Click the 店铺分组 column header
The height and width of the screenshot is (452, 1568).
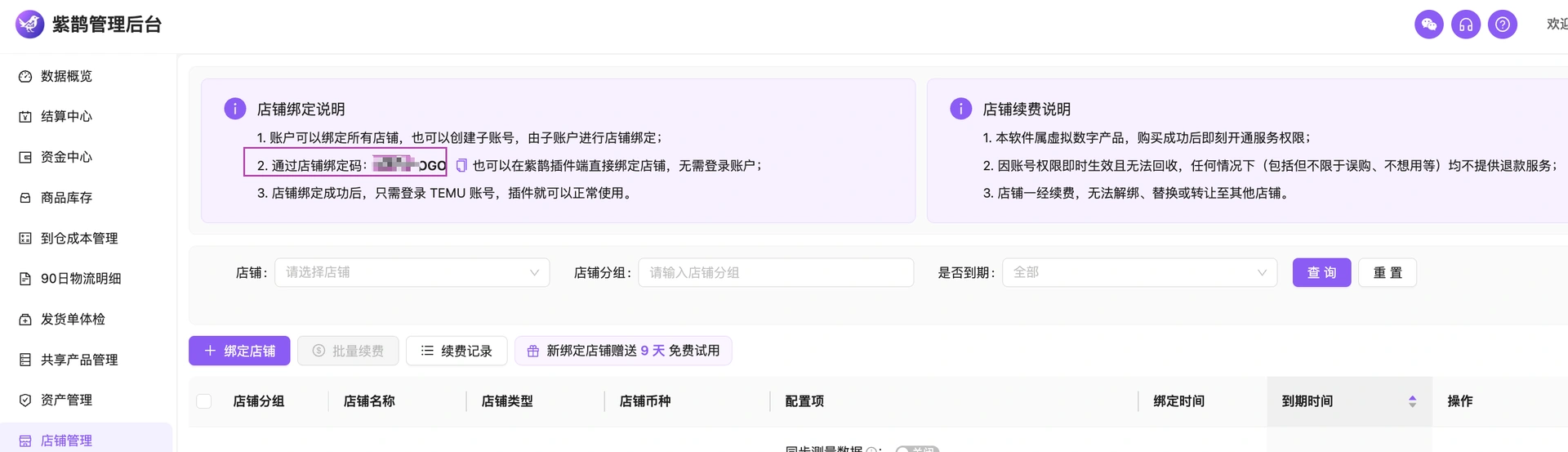[x=259, y=401]
